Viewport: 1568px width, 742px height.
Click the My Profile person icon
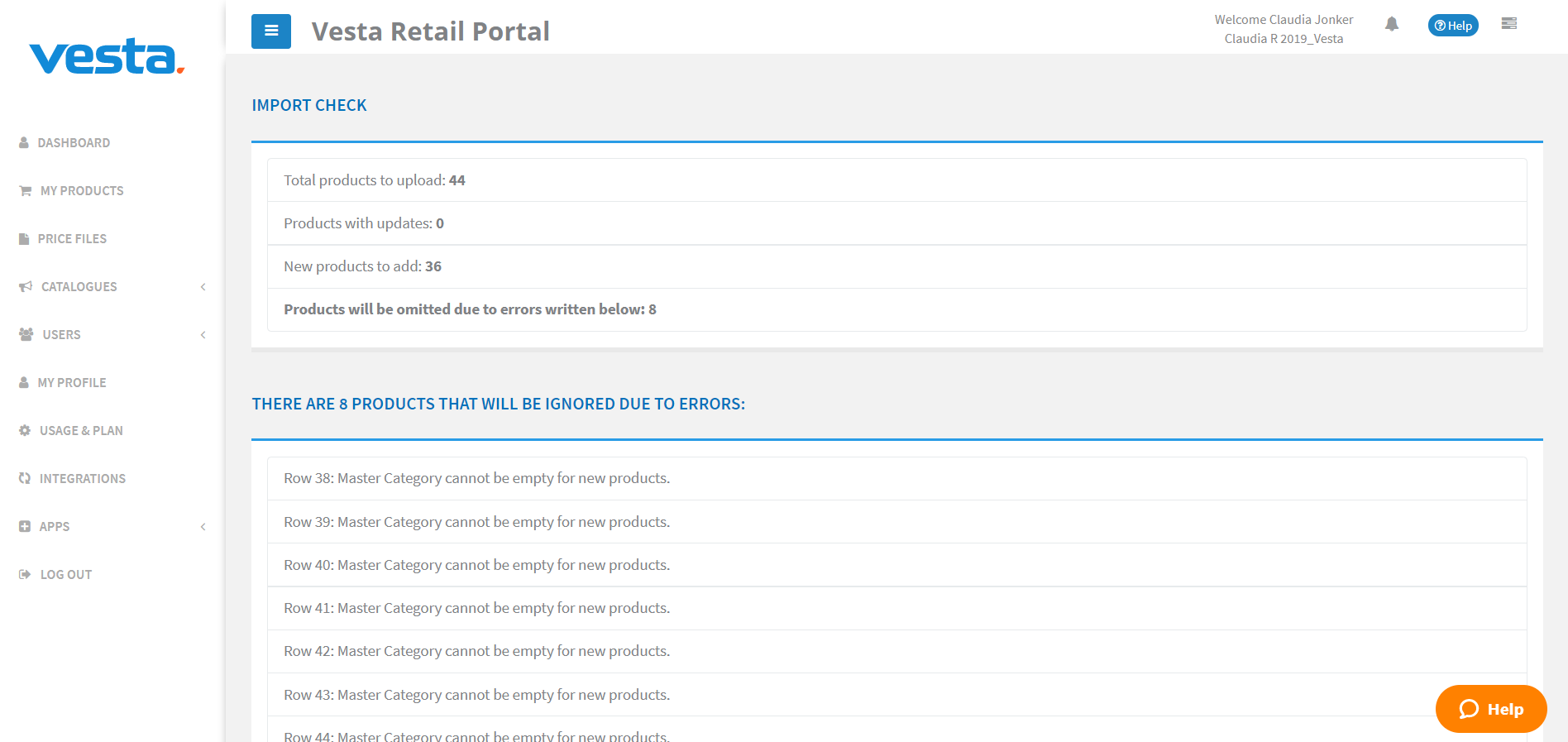(x=24, y=383)
